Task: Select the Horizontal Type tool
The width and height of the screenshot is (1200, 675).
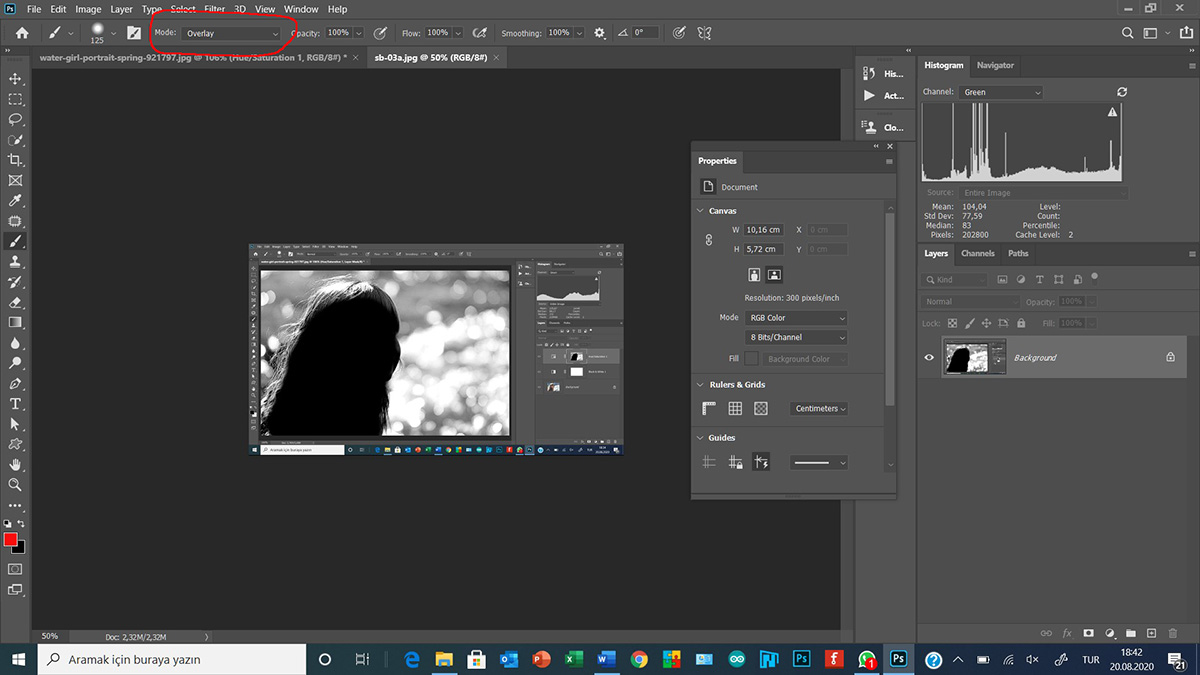Action: (x=15, y=403)
